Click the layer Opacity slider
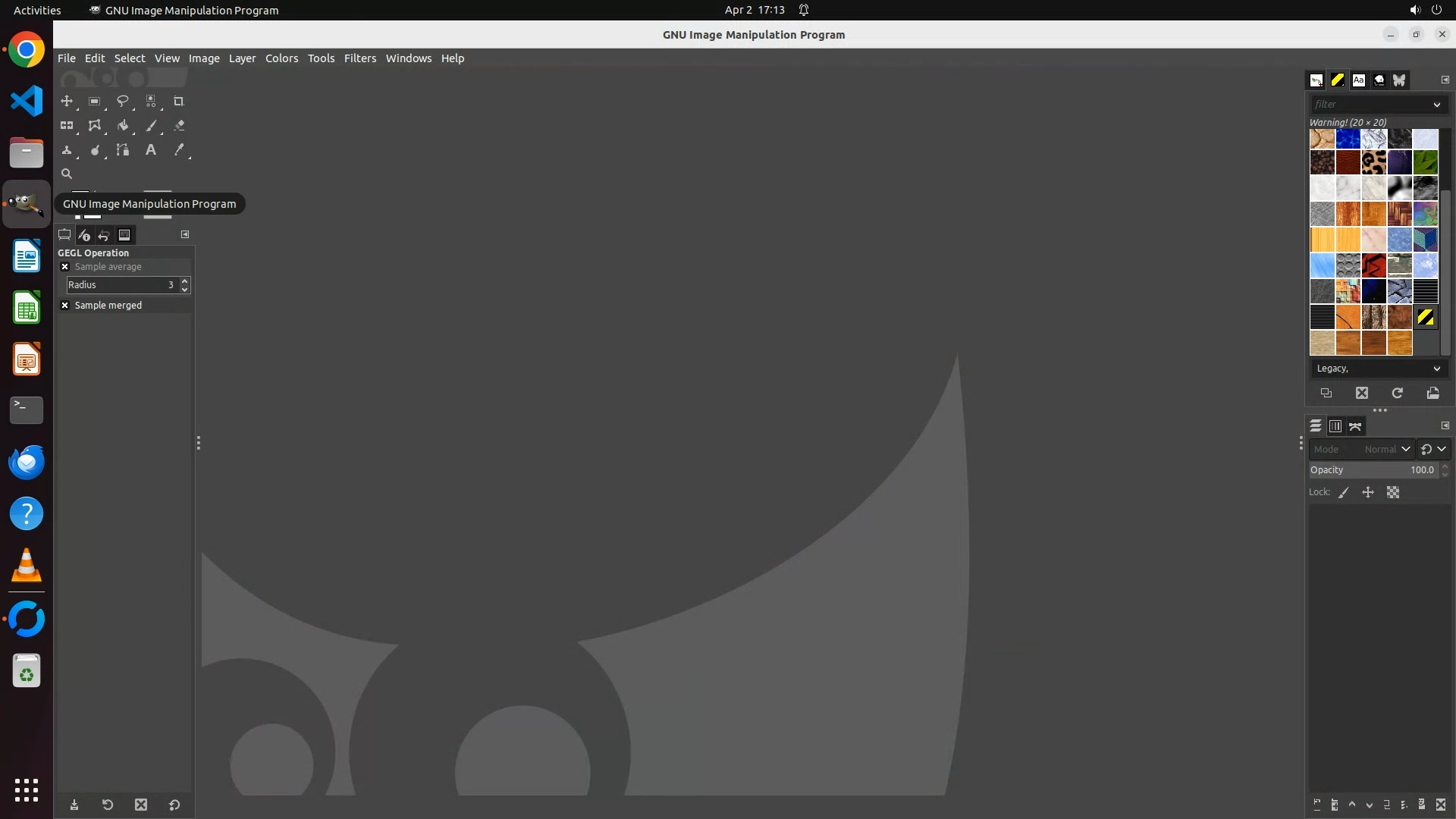The width and height of the screenshot is (1456, 819). [x=1373, y=470]
